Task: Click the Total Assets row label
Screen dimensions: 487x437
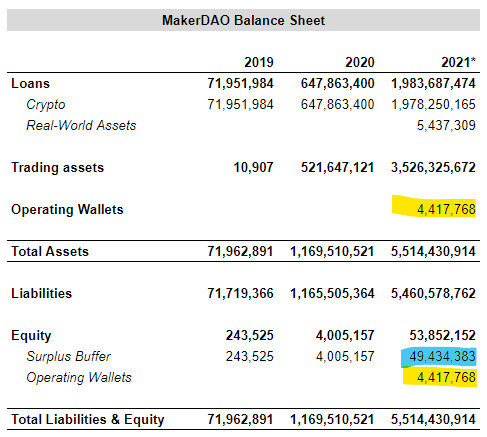Action: pyautogui.click(x=50, y=251)
